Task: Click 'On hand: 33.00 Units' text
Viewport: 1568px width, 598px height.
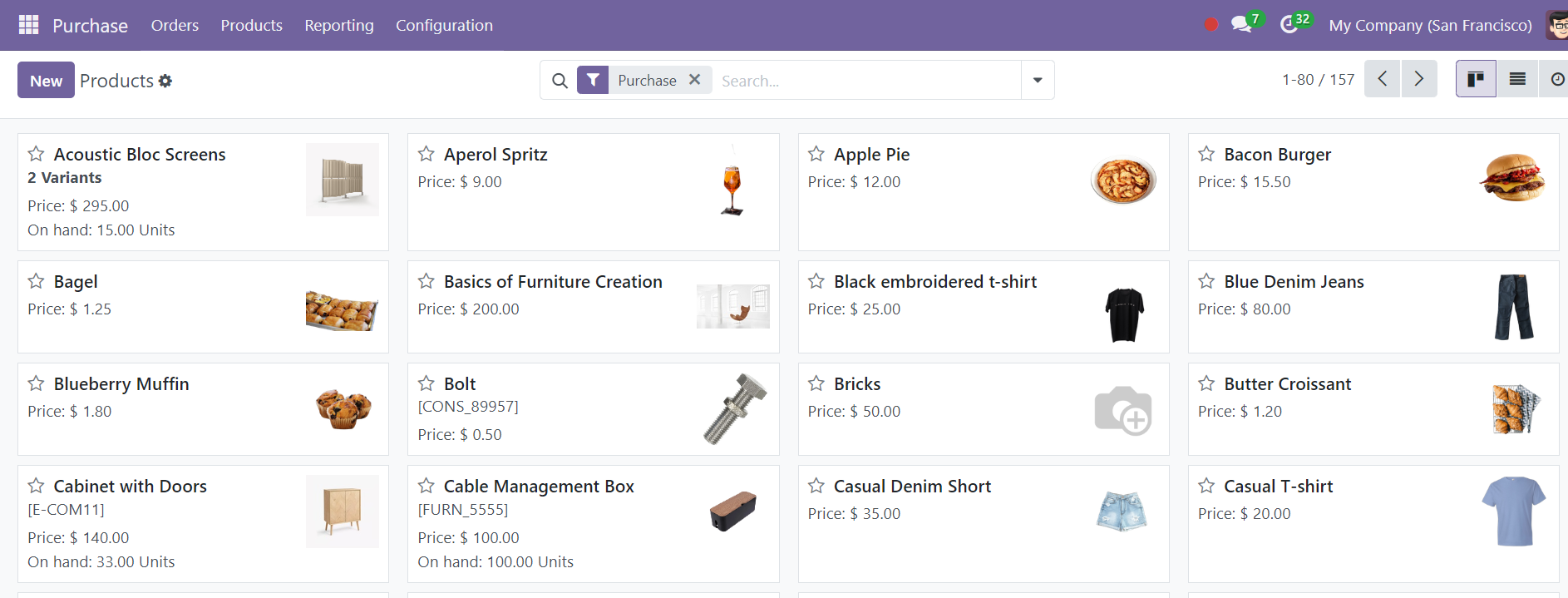Action: coord(101,562)
